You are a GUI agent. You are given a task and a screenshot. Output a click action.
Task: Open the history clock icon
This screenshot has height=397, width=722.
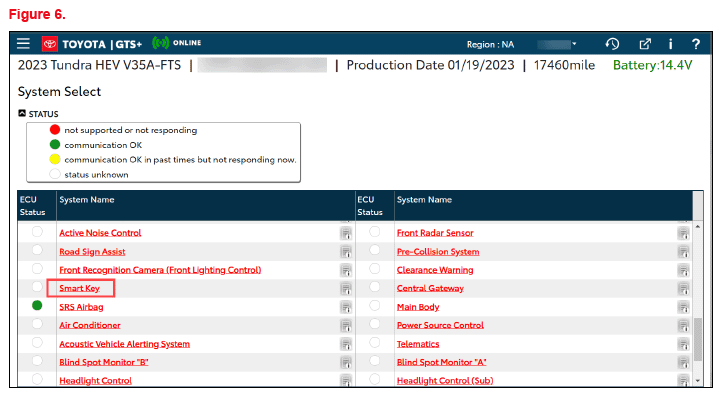tap(612, 44)
